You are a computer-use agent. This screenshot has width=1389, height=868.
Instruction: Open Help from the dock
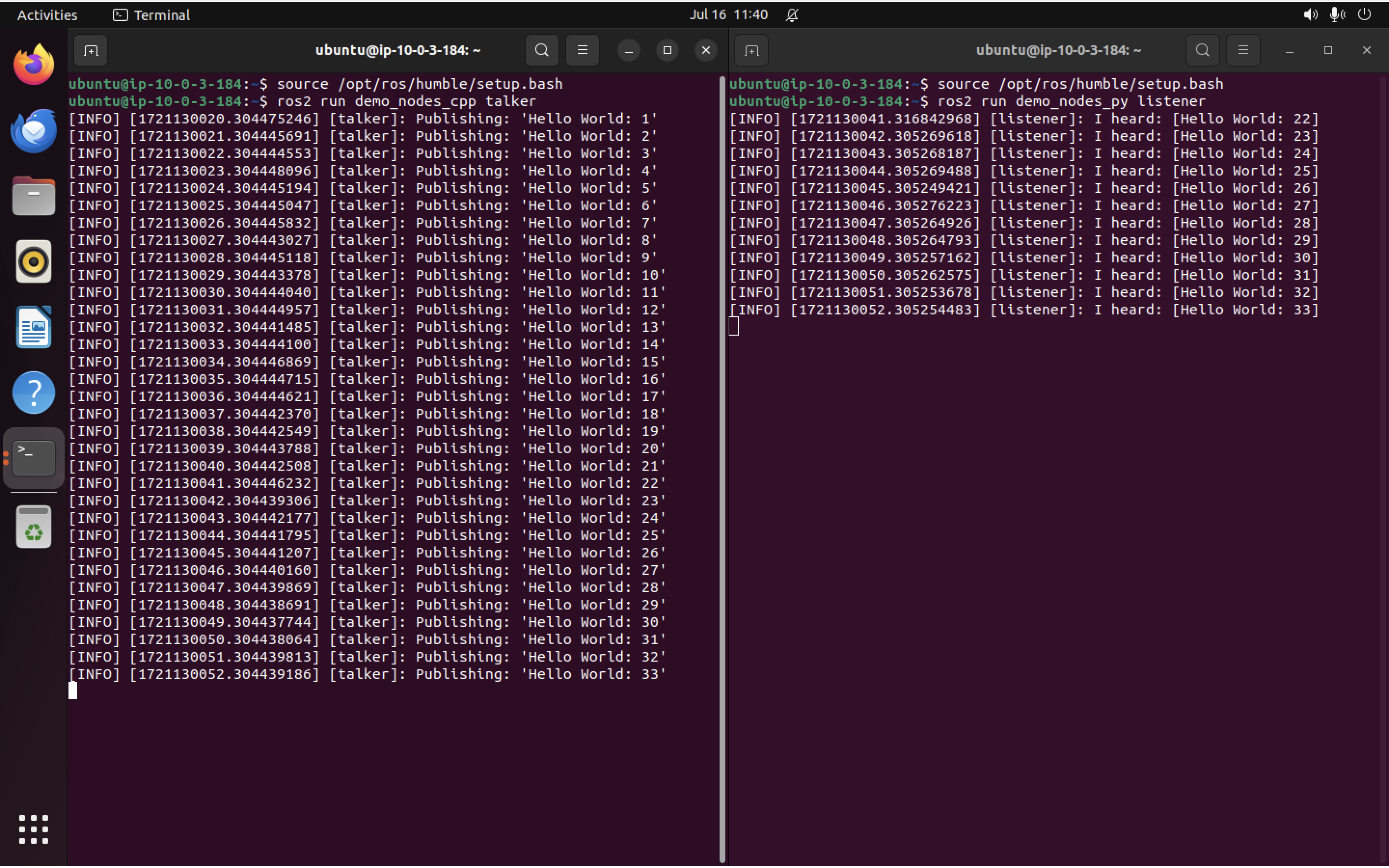[33, 393]
